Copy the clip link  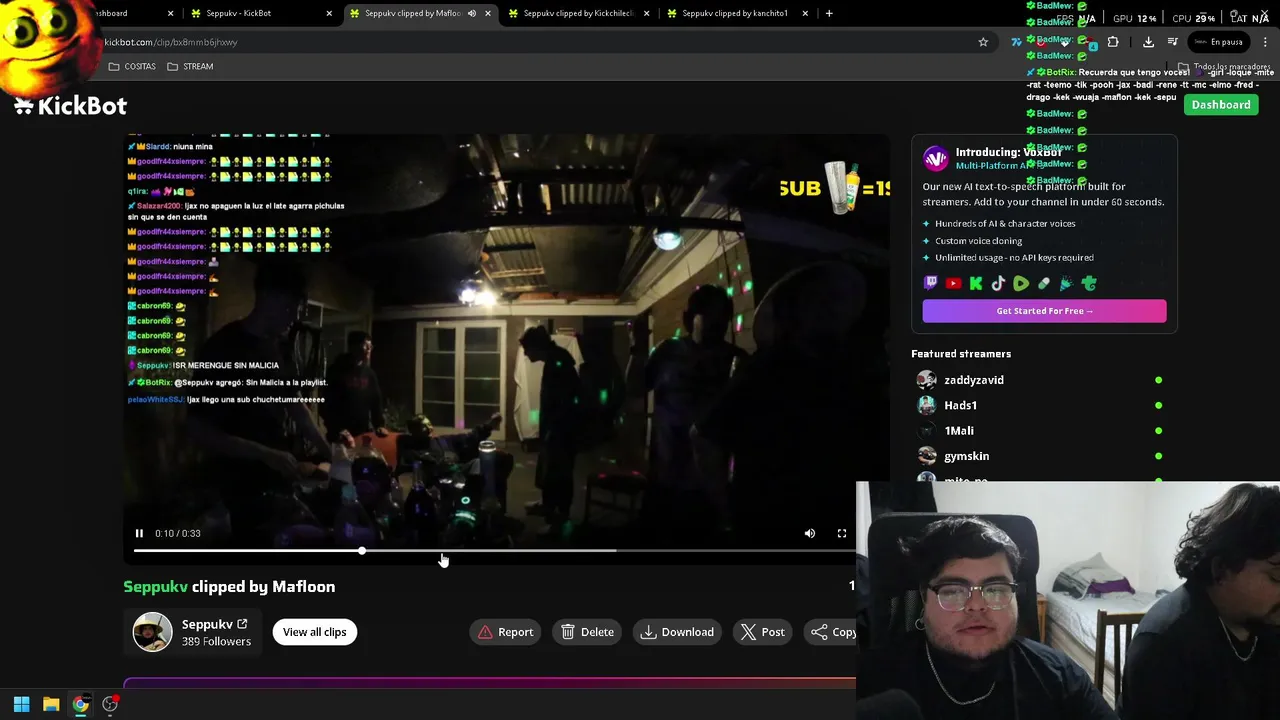click(831, 632)
